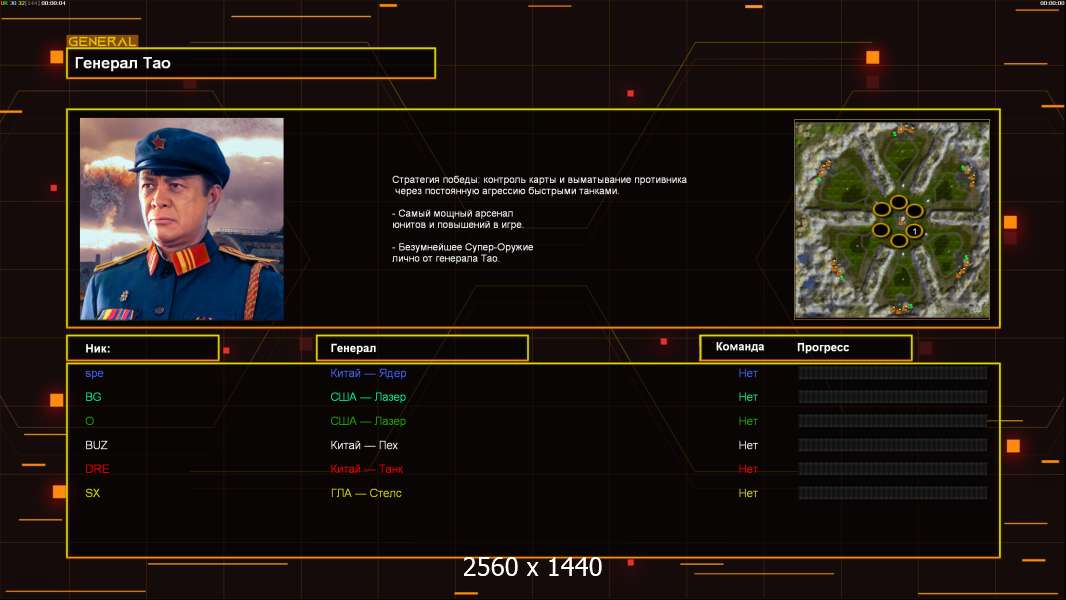Click the "Генерал" column header

pyautogui.click(x=422, y=348)
